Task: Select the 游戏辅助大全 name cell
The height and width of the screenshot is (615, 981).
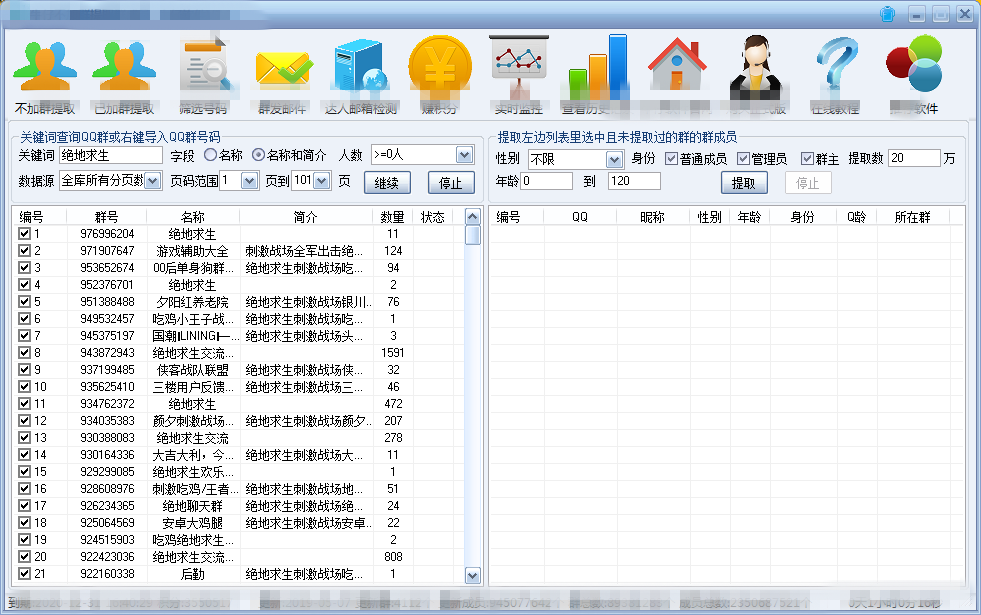Action: [x=193, y=251]
